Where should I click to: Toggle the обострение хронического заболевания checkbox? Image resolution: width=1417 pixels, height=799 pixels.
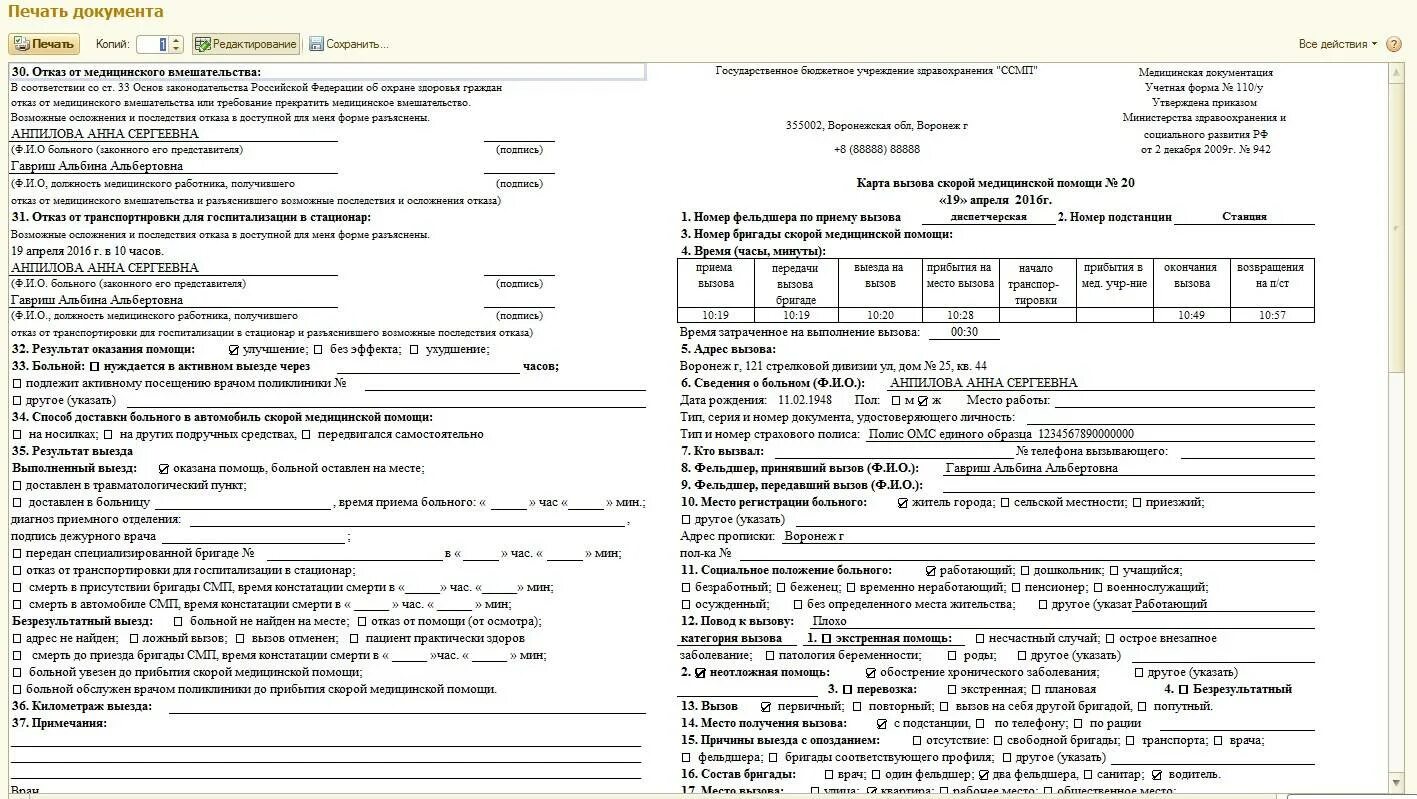(x=871, y=673)
